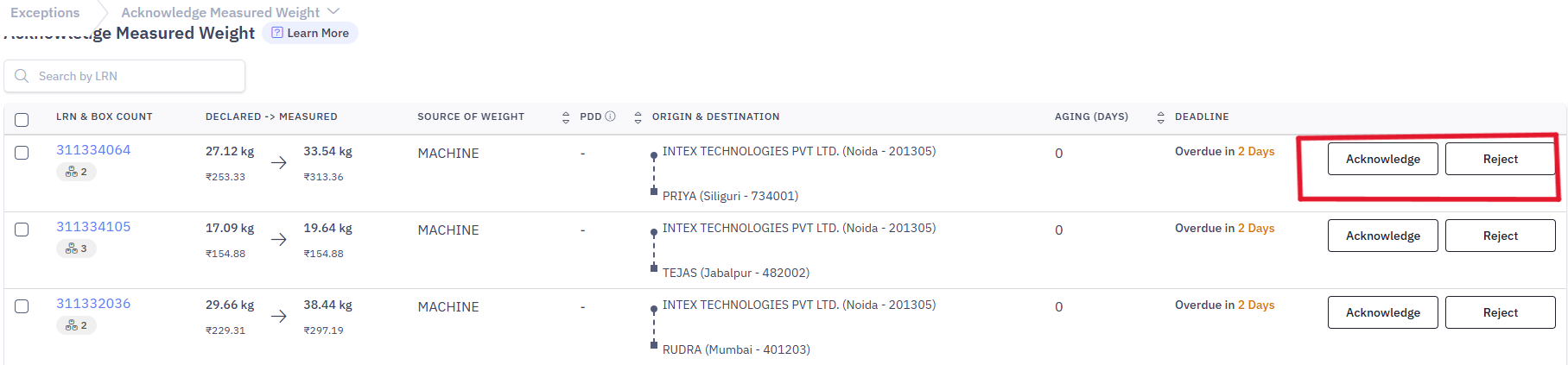Viewport: 1568px width, 365px height.
Task: Open the Learn More link
Action: [x=310, y=33]
